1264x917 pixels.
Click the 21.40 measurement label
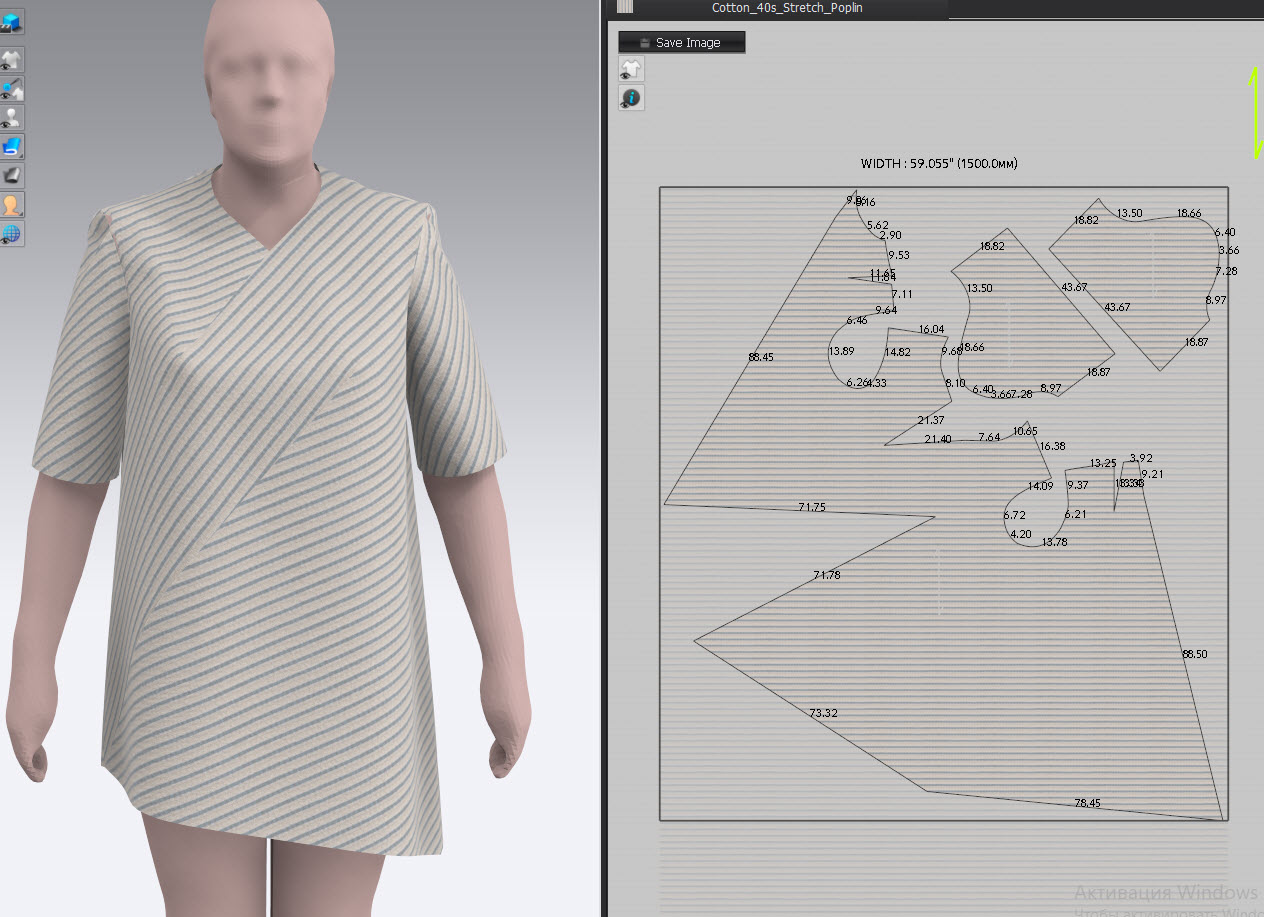(x=938, y=439)
